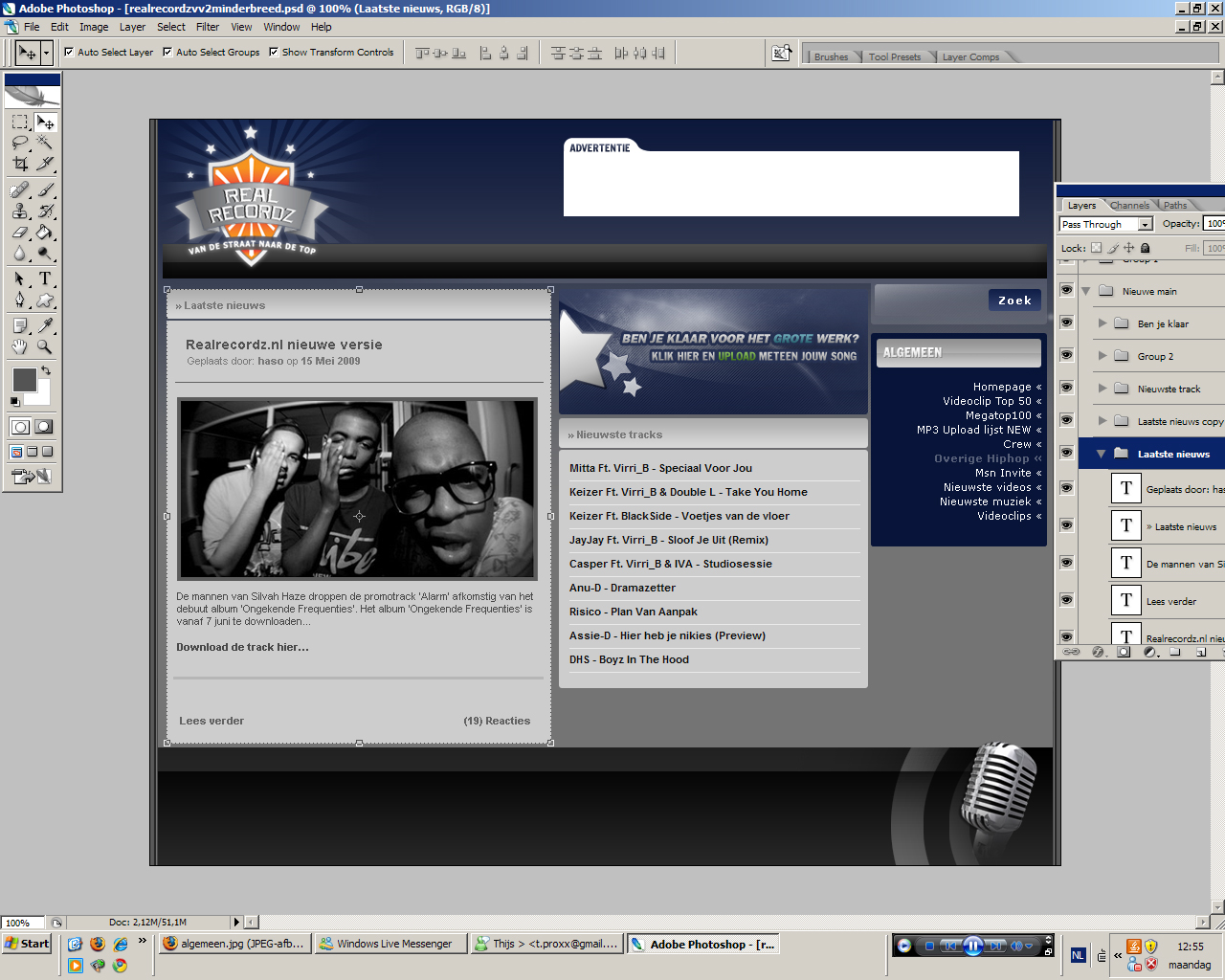Viewport: 1225px width, 980px height.
Task: Switch to the Paths tab
Action: pos(1175,205)
